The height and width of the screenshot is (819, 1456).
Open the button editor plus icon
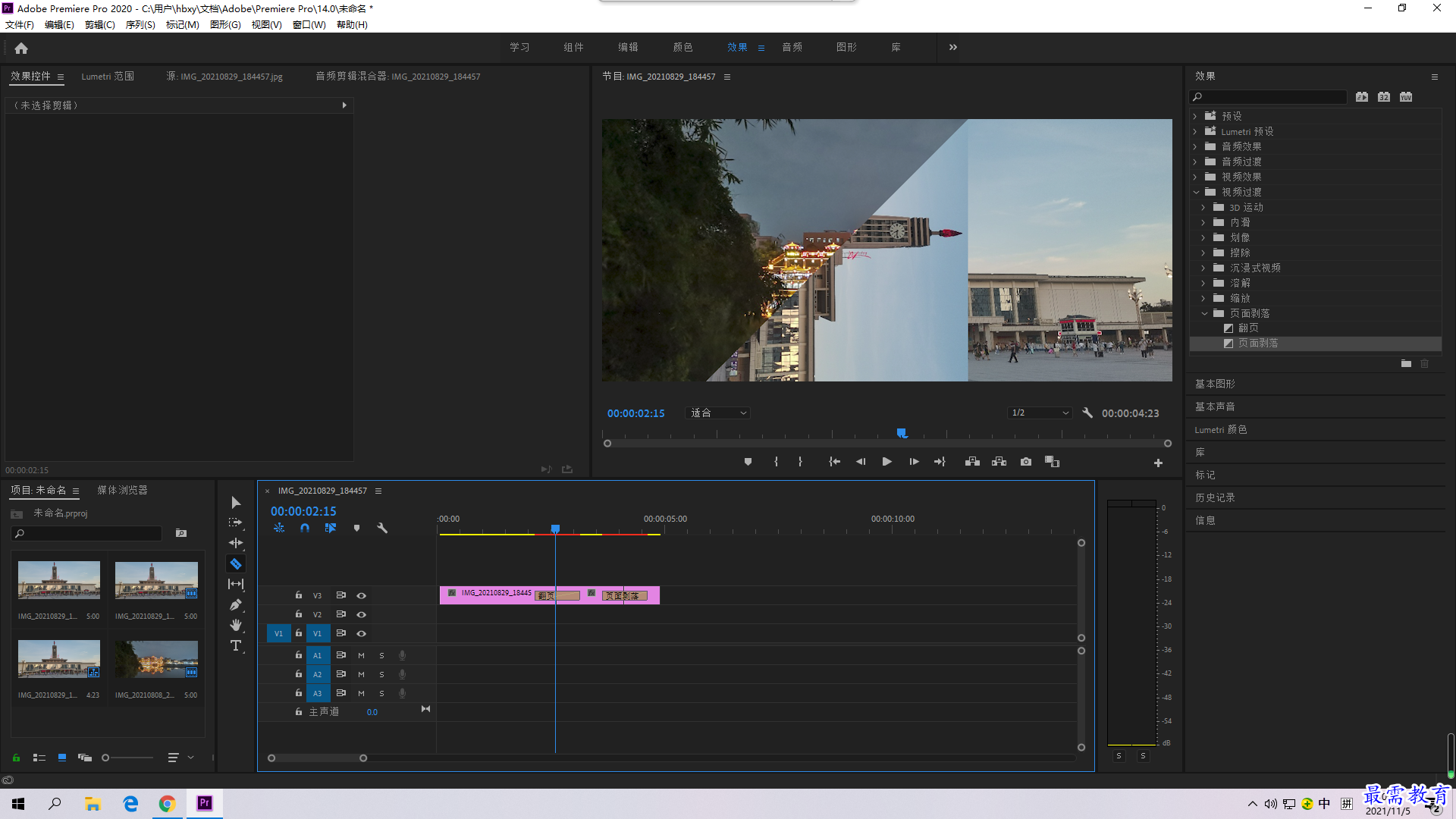click(1158, 463)
